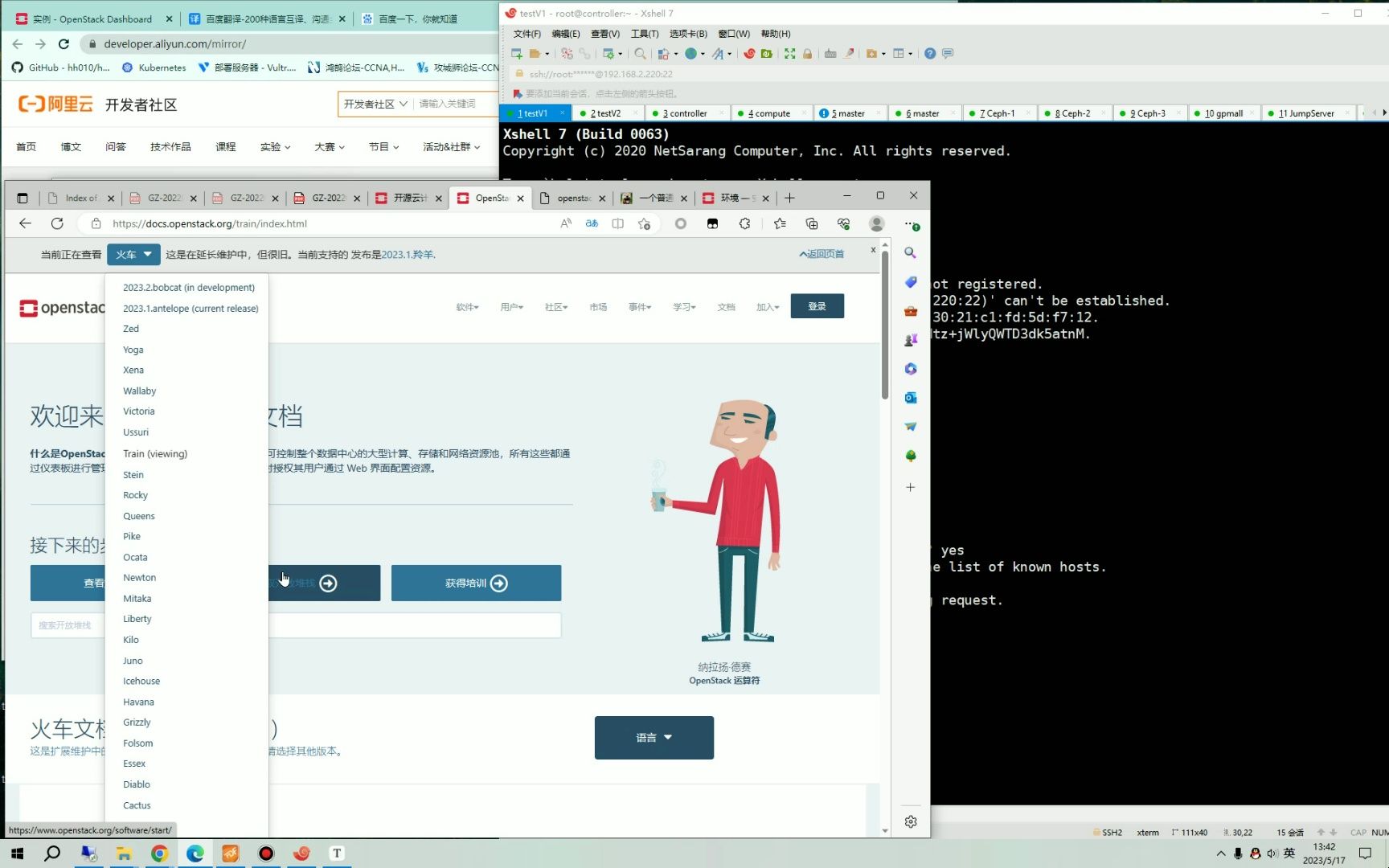Image resolution: width=1389 pixels, height=868 pixels.
Task: Click the Edge address bar URL
Action: point(210,223)
